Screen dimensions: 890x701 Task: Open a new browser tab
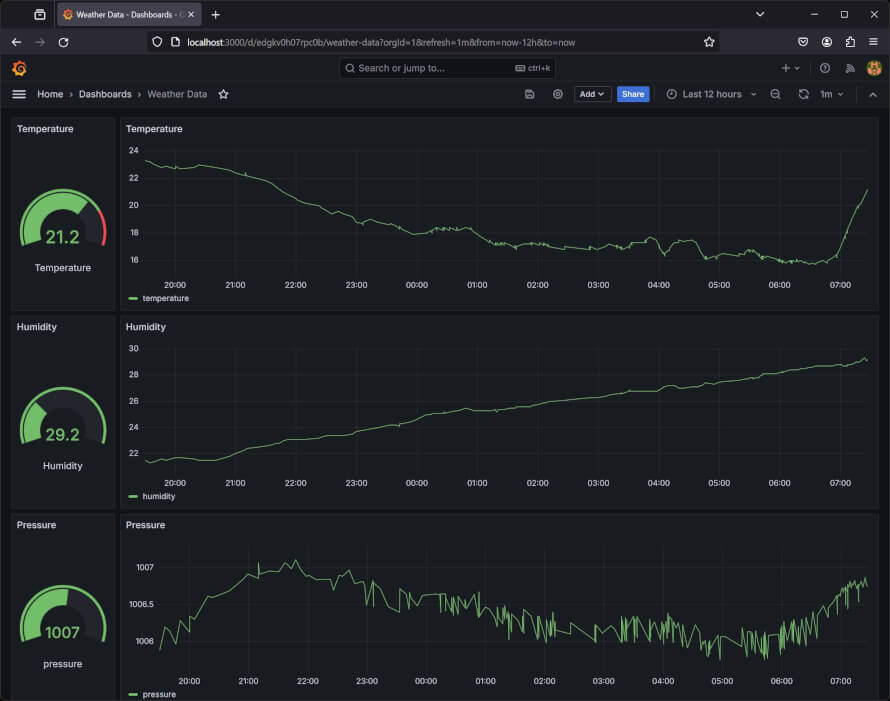pos(216,15)
